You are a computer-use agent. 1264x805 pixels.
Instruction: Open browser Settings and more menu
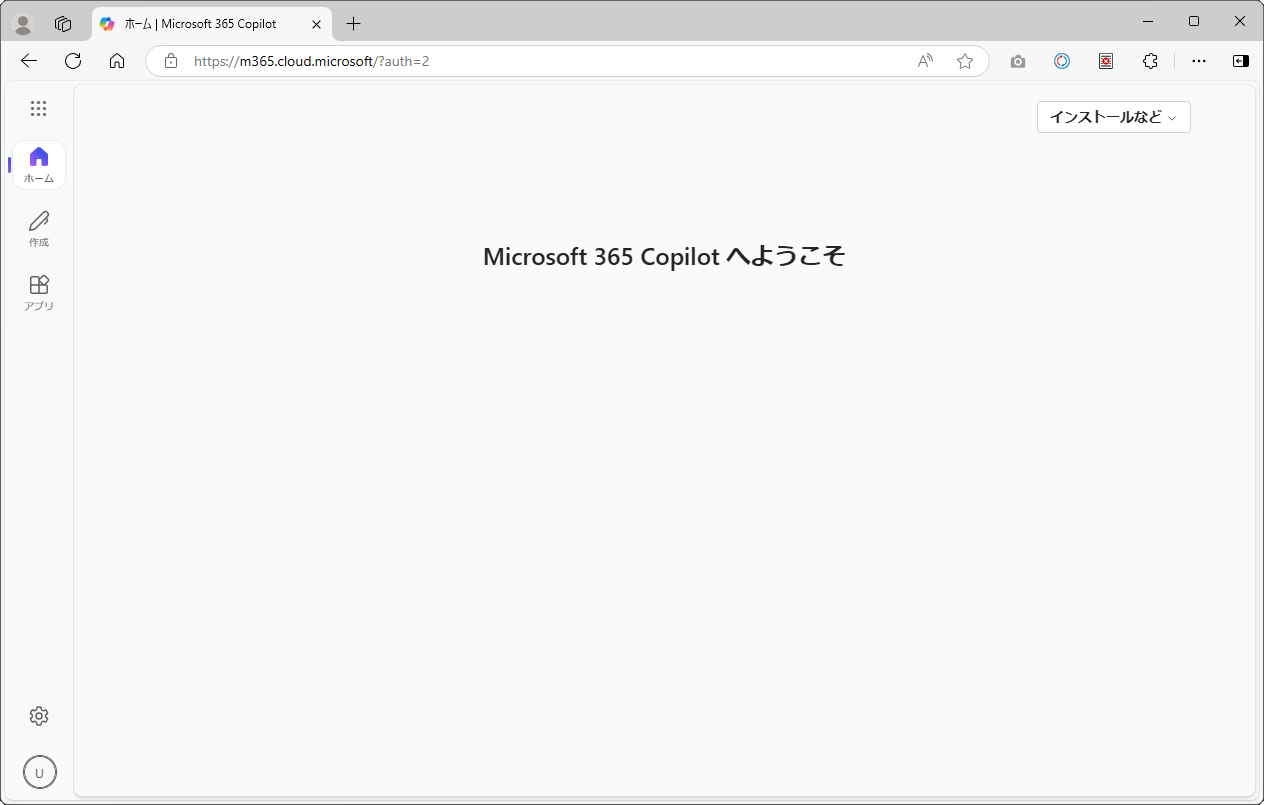tap(1199, 61)
